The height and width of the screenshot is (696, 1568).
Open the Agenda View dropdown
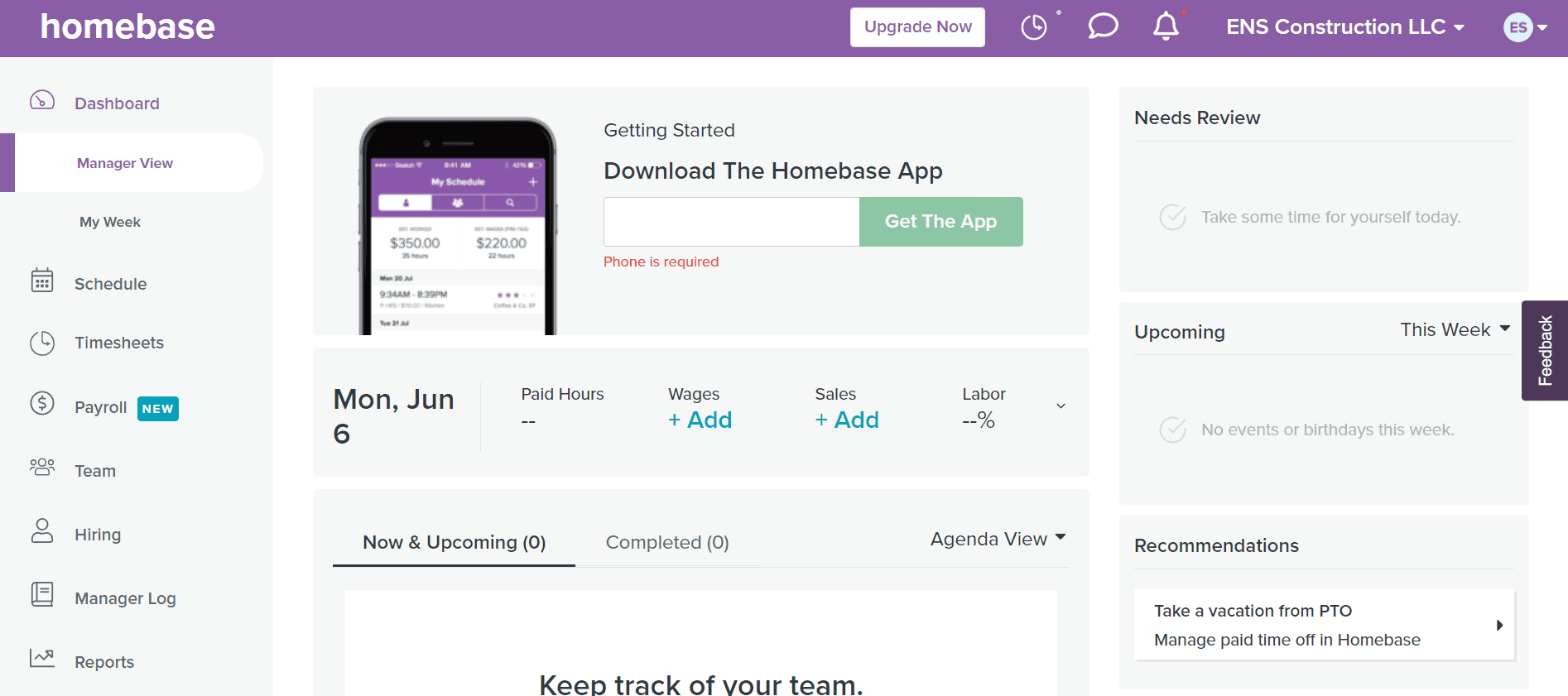pos(998,539)
